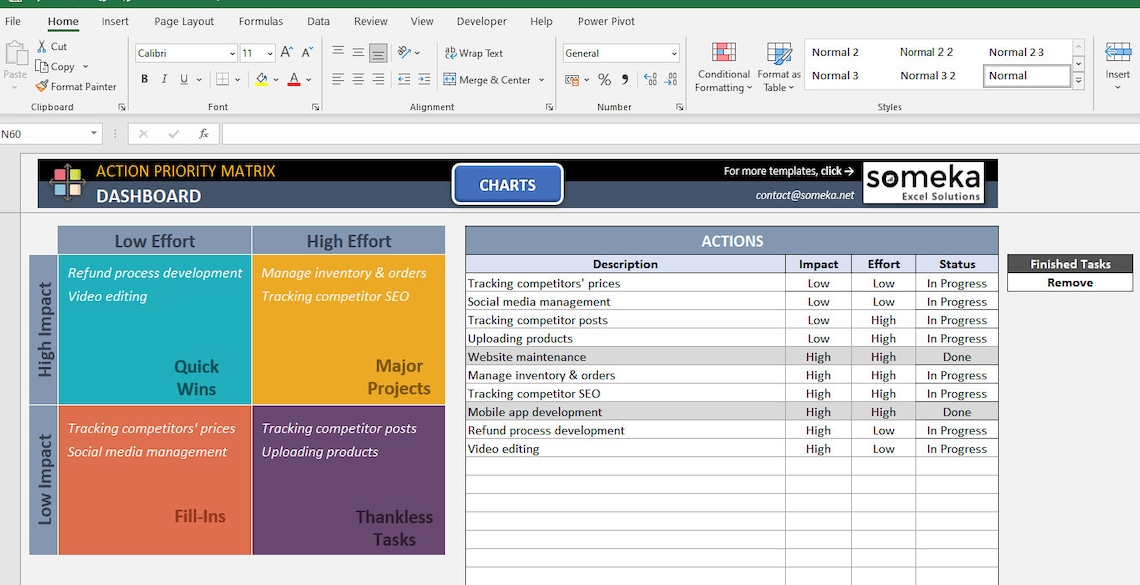Apply the Percent Style number format
The width and height of the screenshot is (1140, 585).
point(604,78)
